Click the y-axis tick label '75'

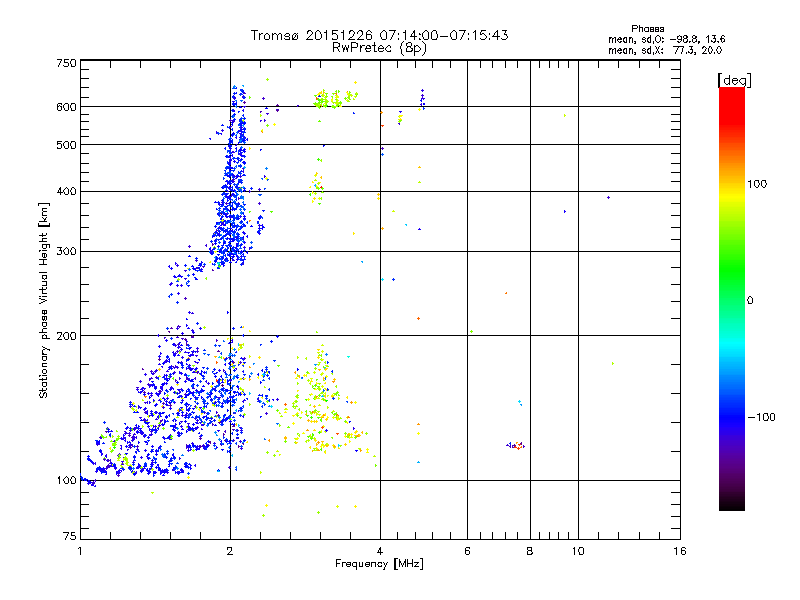tap(70, 536)
